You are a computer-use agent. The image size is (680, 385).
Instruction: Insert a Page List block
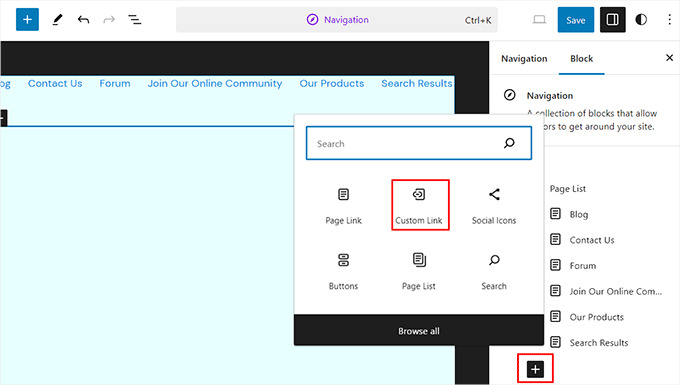click(418, 271)
